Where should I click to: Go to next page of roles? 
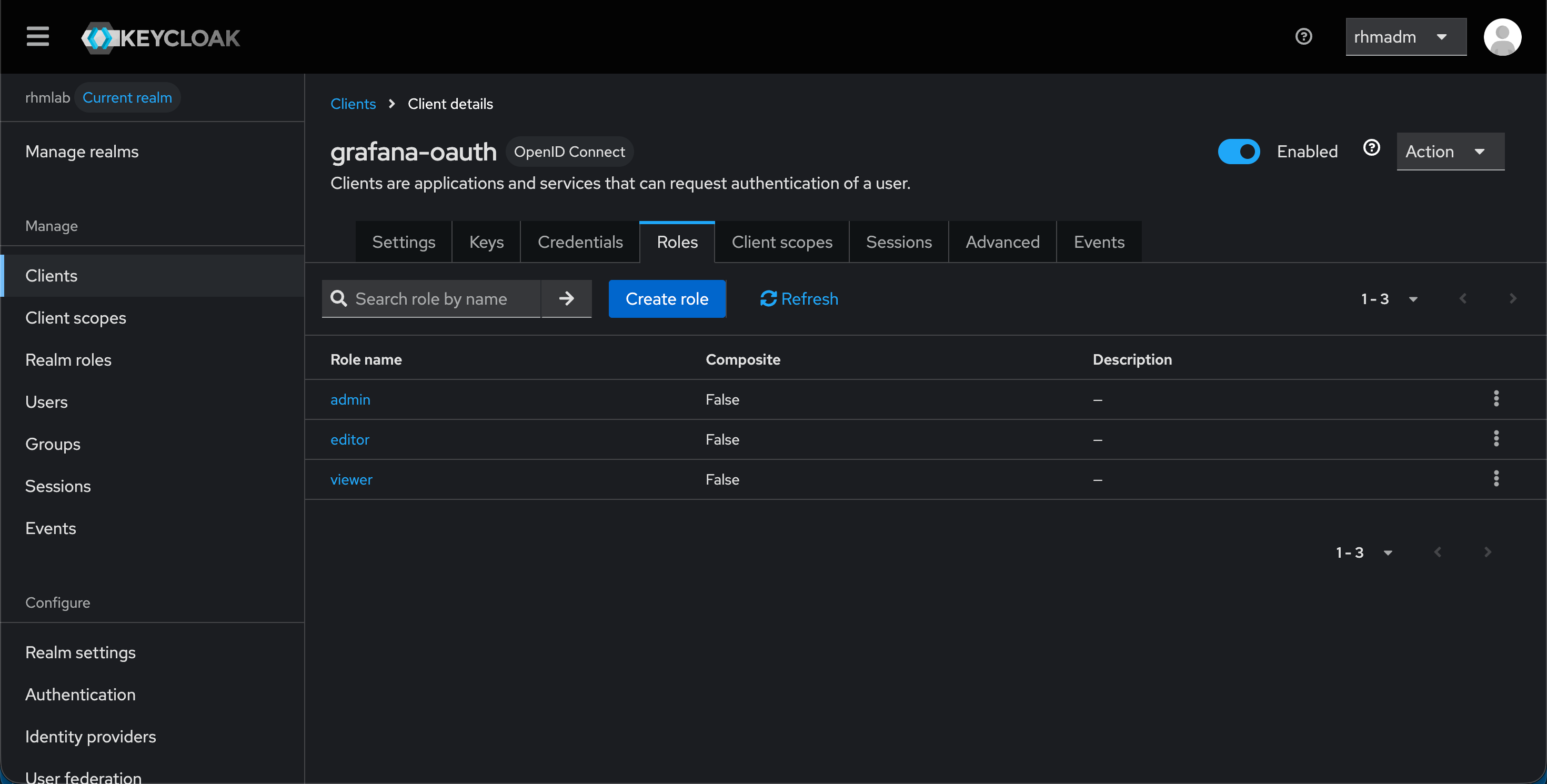1512,298
